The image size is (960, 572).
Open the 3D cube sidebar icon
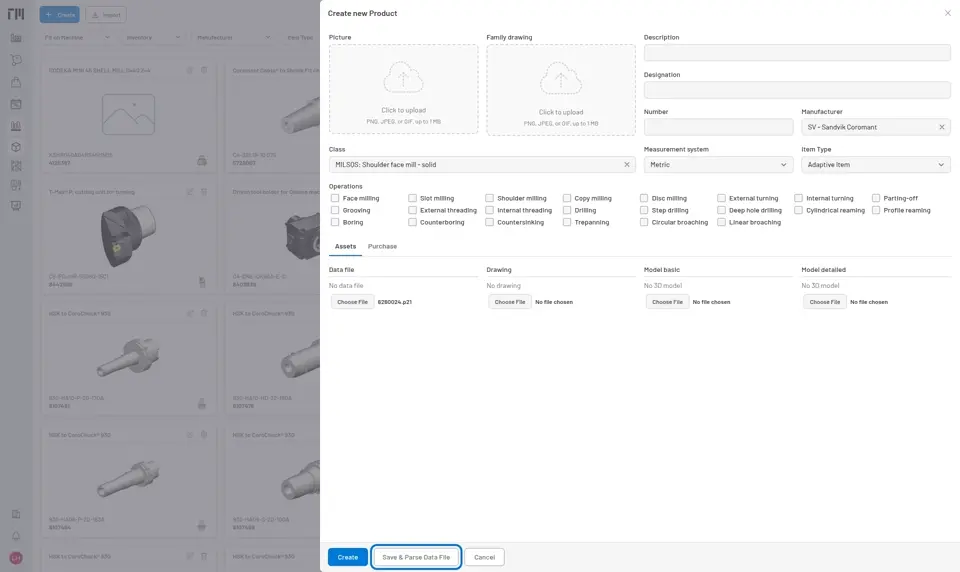click(16, 147)
